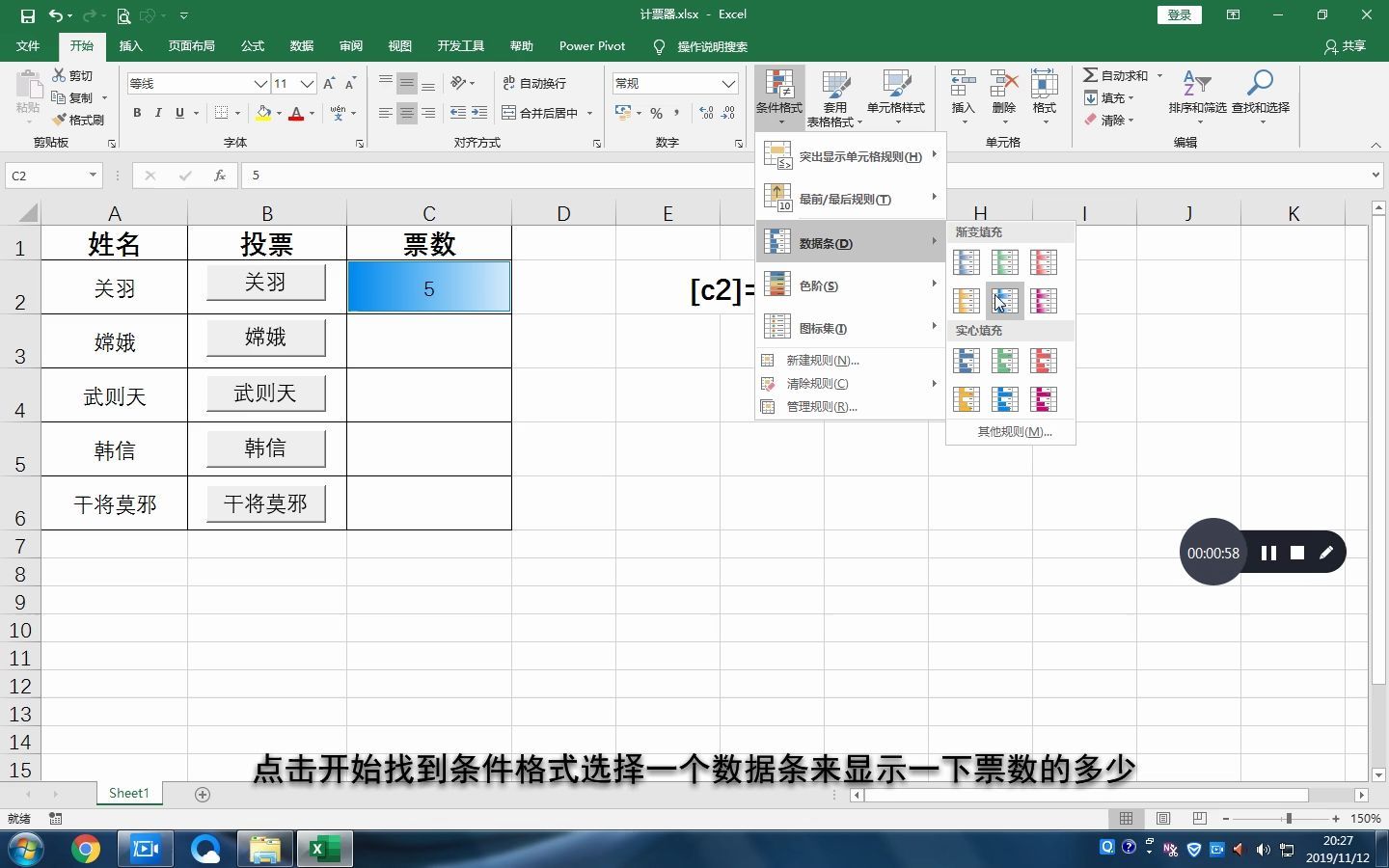Choose the green solid fill data bar
Viewport: 1389px width, 868px height.
tap(1005, 361)
